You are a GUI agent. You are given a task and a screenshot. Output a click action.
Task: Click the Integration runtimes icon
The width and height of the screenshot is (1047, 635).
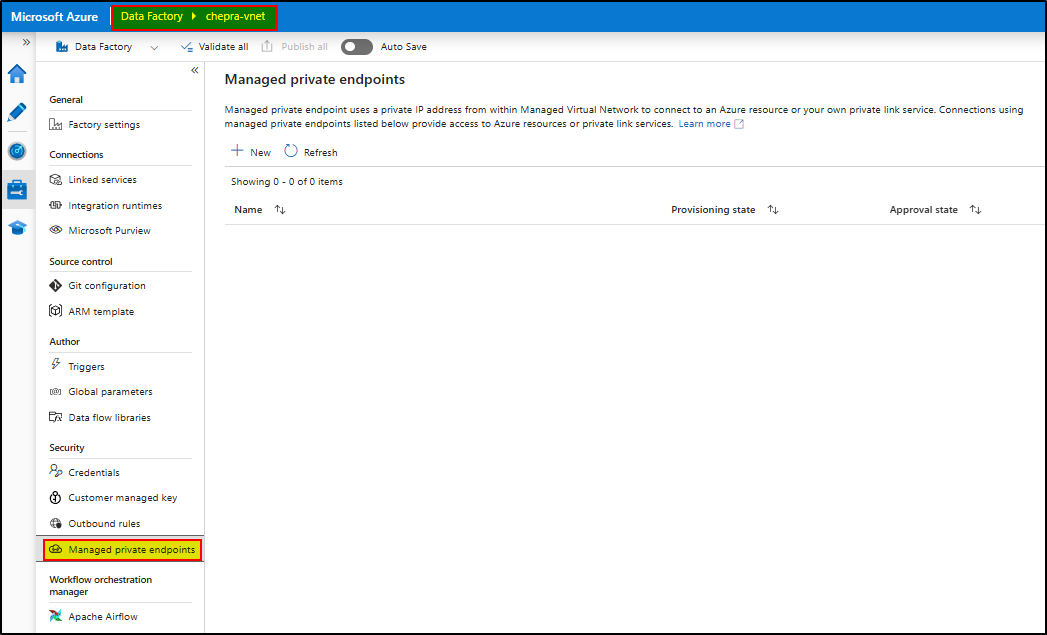tap(56, 205)
